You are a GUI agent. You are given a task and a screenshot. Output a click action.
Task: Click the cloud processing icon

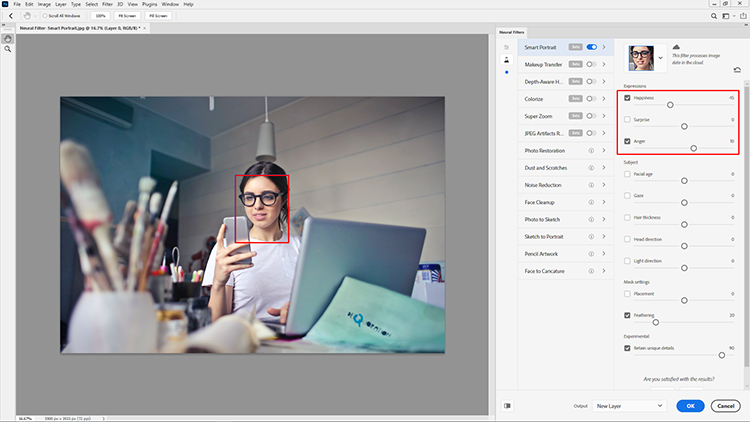tap(676, 47)
